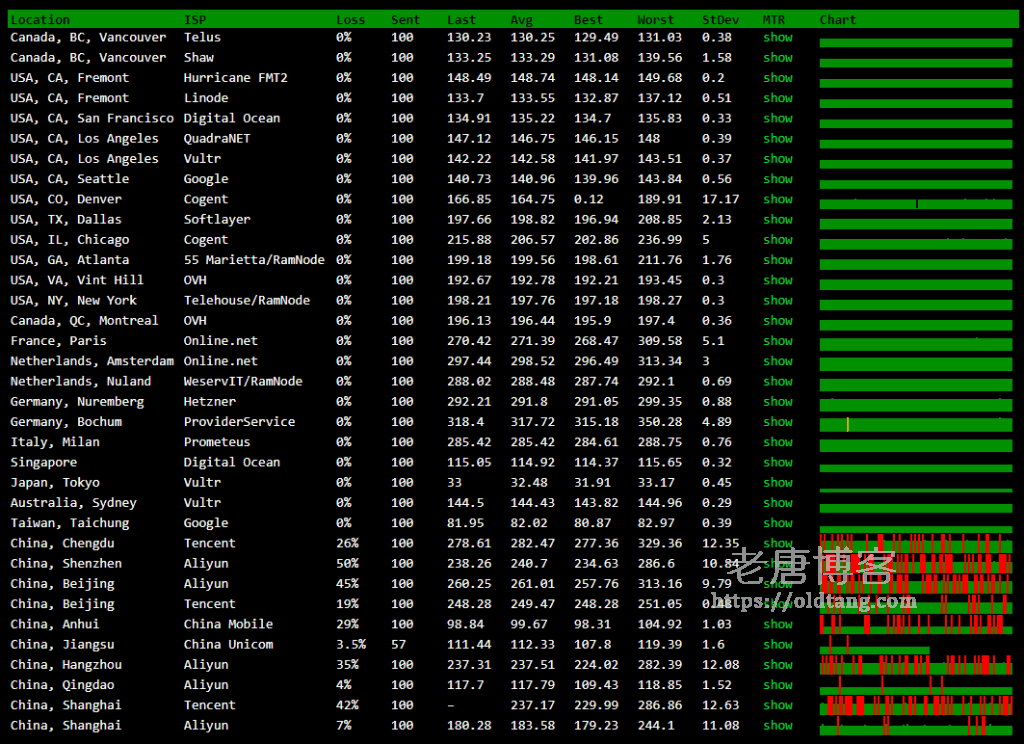Select the 55 Marietta/RamNode ISP cell
The image size is (1024, 744).
pyautogui.click(x=254, y=260)
